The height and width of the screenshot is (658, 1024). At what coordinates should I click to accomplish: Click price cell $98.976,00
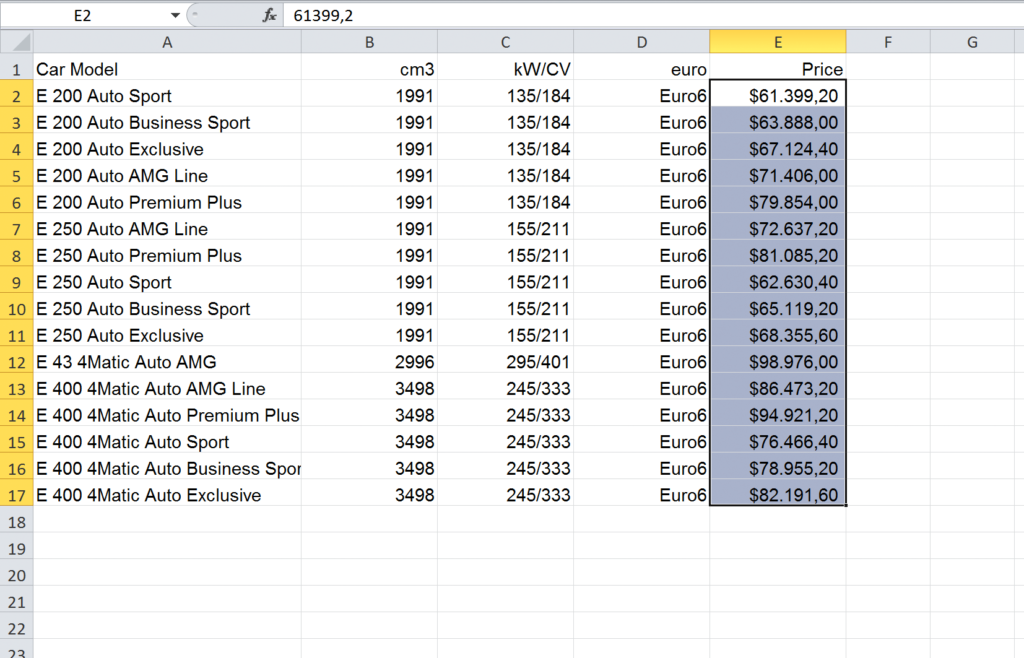pyautogui.click(x=778, y=362)
